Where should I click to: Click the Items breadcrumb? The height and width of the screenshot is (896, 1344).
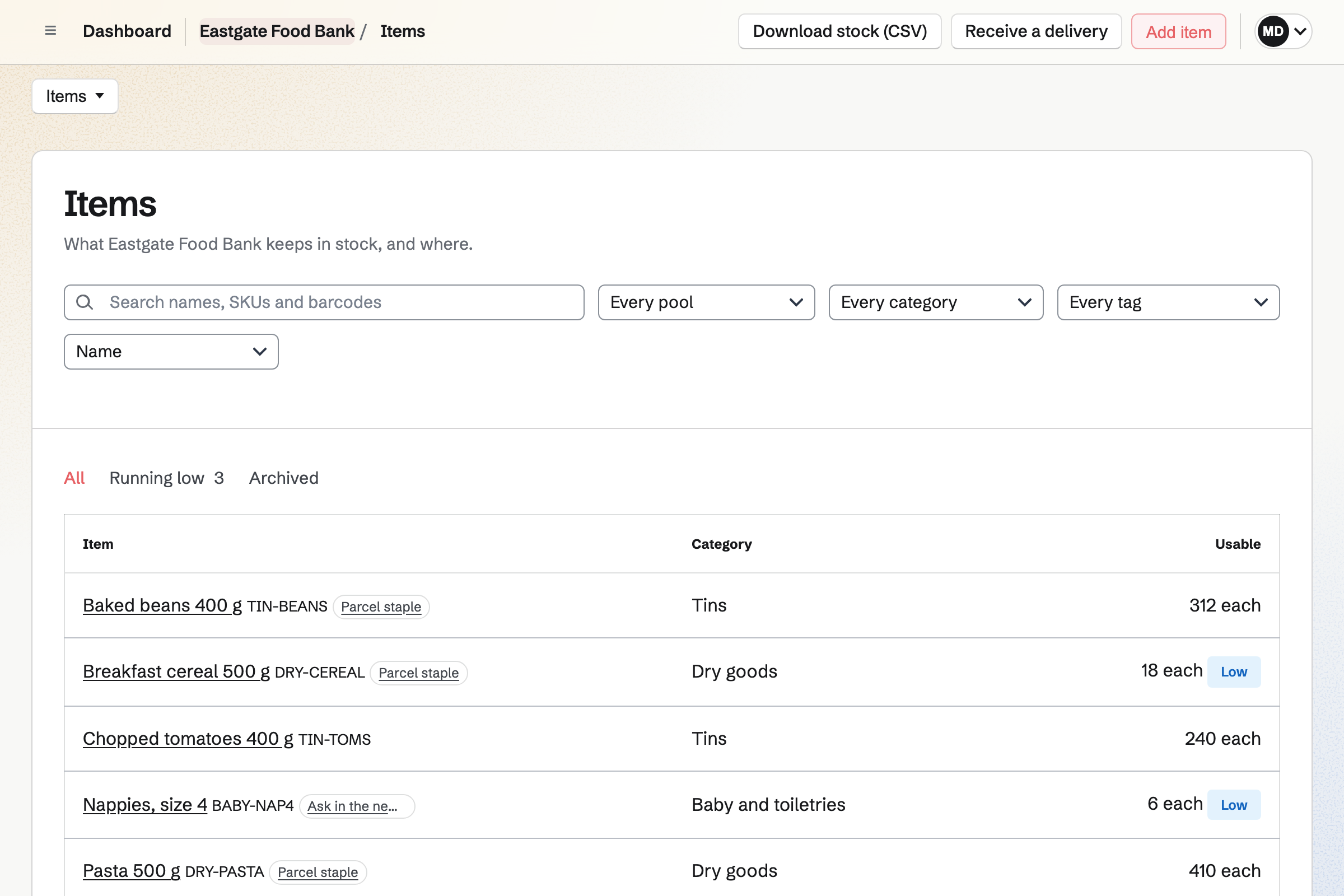[402, 31]
